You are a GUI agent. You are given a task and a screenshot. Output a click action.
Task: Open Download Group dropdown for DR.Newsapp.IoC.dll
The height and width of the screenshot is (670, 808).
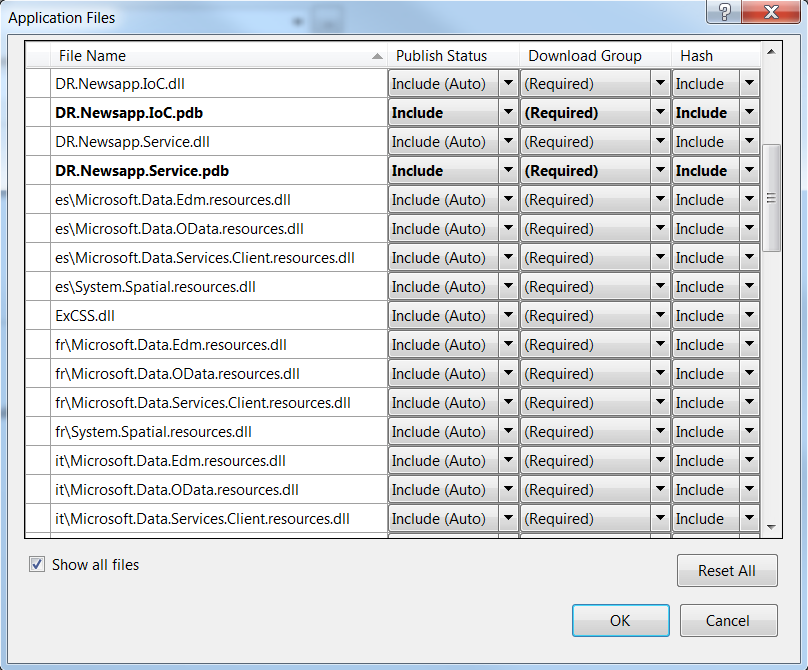pos(660,83)
